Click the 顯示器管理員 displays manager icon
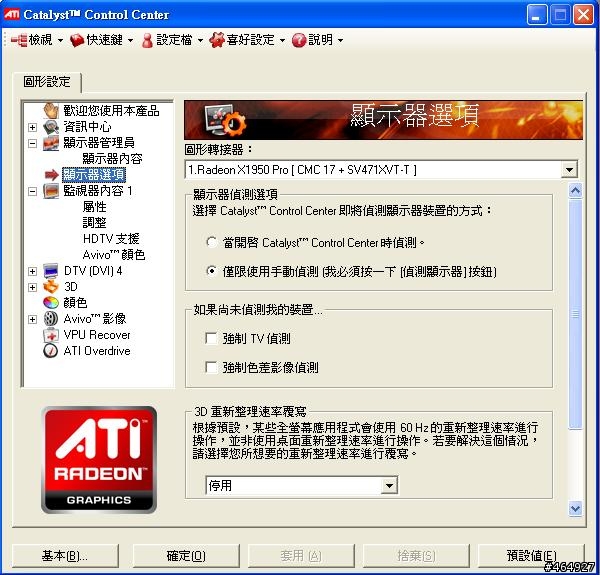This screenshot has width=600, height=575. pos(51,143)
